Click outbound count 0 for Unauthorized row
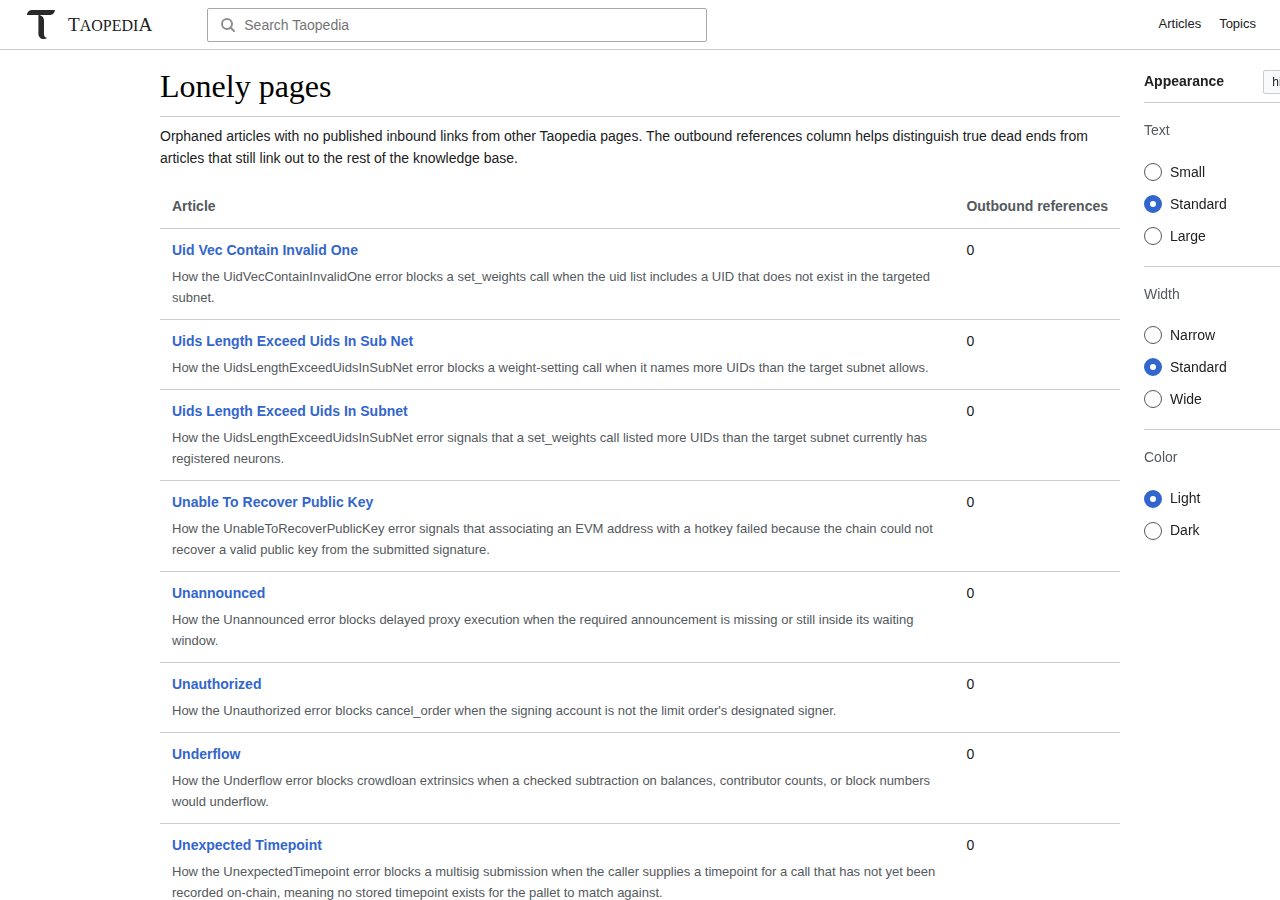Image resolution: width=1280 pixels, height=900 pixels. (970, 684)
